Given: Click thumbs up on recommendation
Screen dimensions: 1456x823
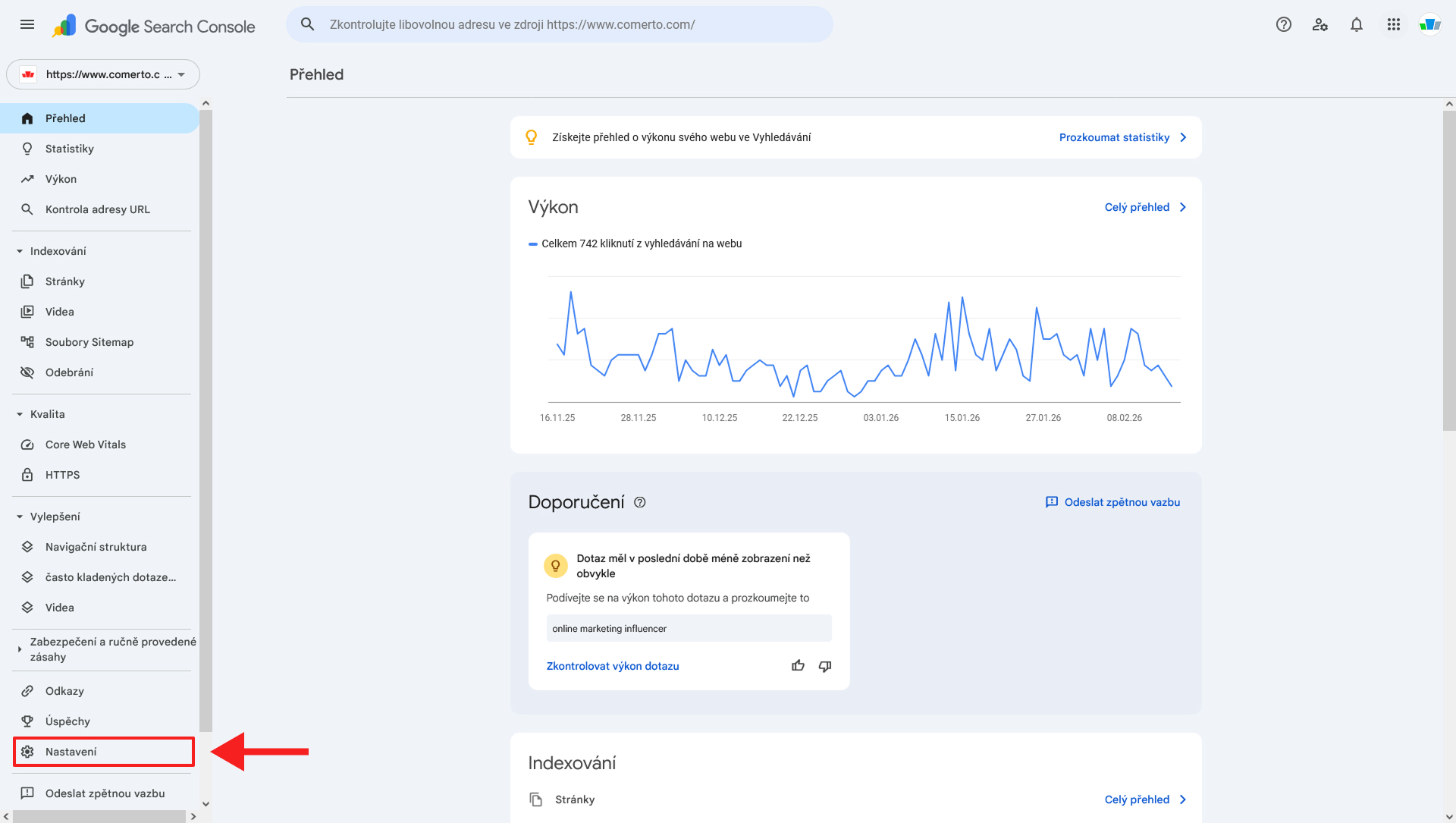Looking at the screenshot, I should coord(798,666).
